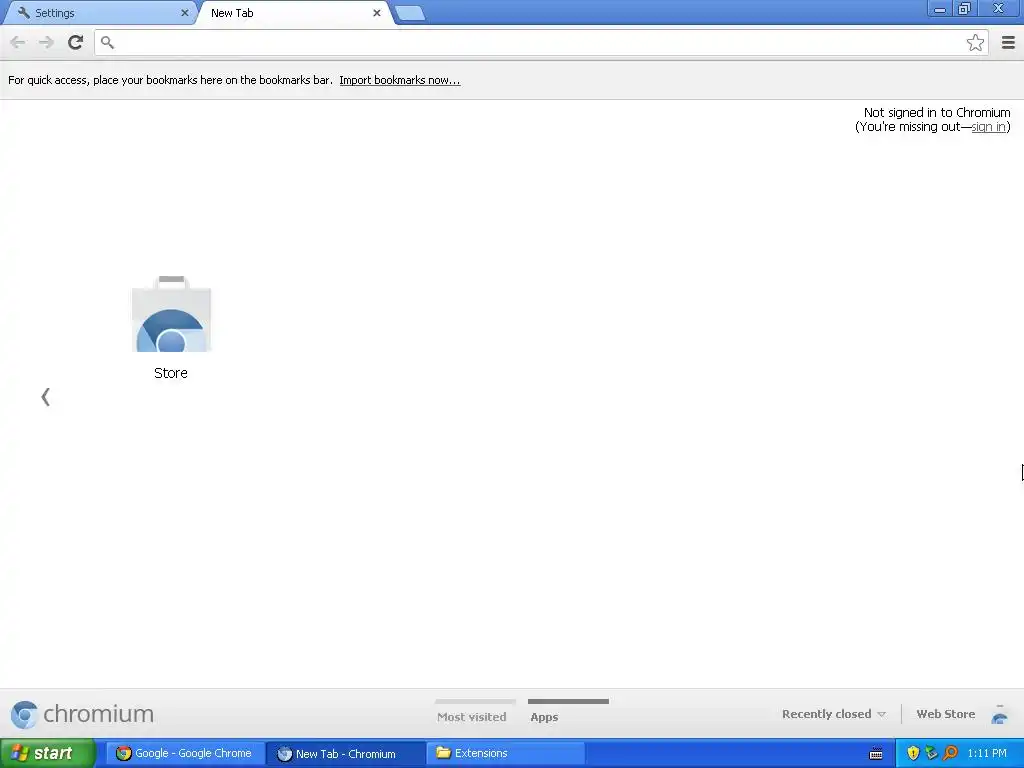Image resolution: width=1024 pixels, height=768 pixels.
Task: Bookmark this page with the star icon
Action: [975, 42]
